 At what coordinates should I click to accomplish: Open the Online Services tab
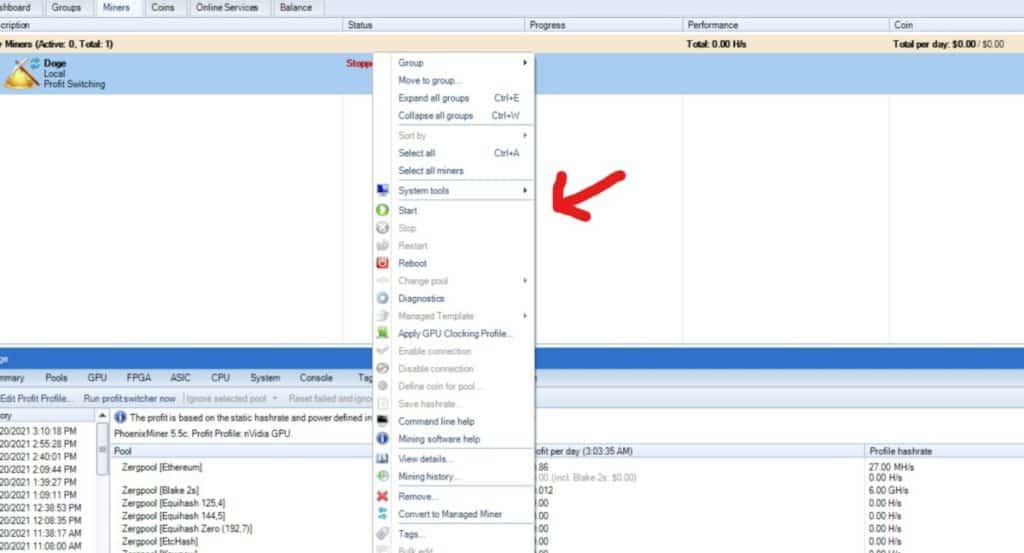click(227, 8)
